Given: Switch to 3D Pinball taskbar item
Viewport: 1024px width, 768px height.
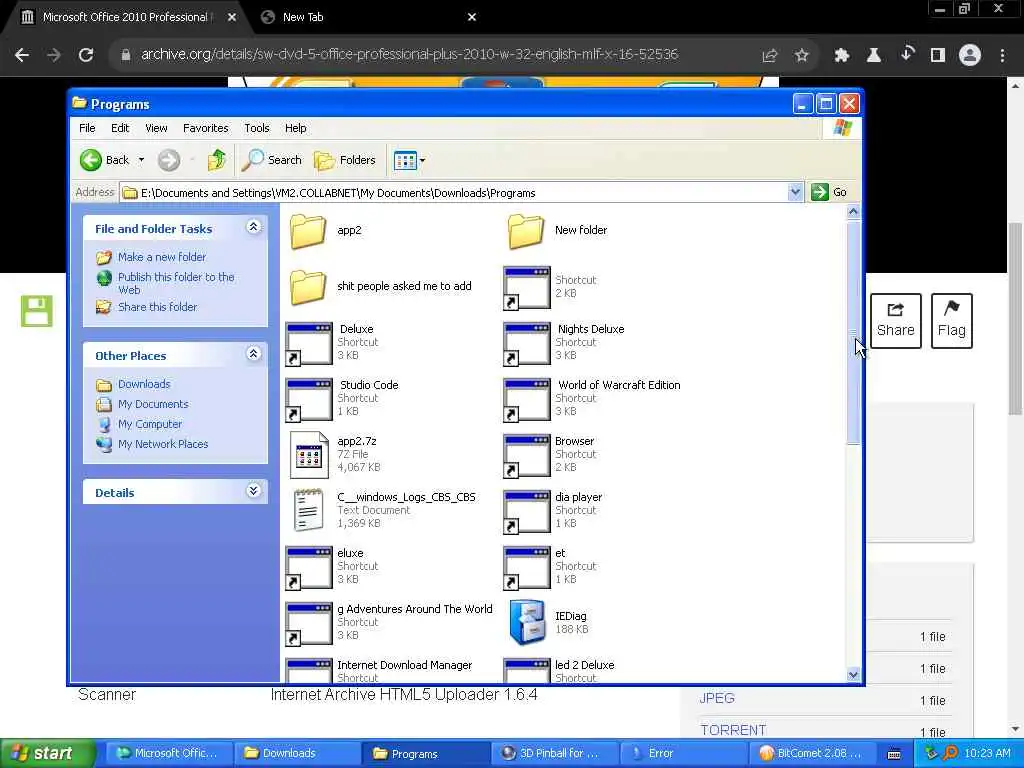Looking at the screenshot, I should pos(554,754).
